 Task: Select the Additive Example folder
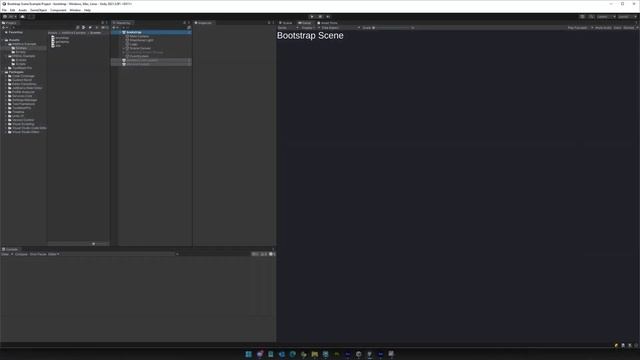pyautogui.click(x=22, y=44)
